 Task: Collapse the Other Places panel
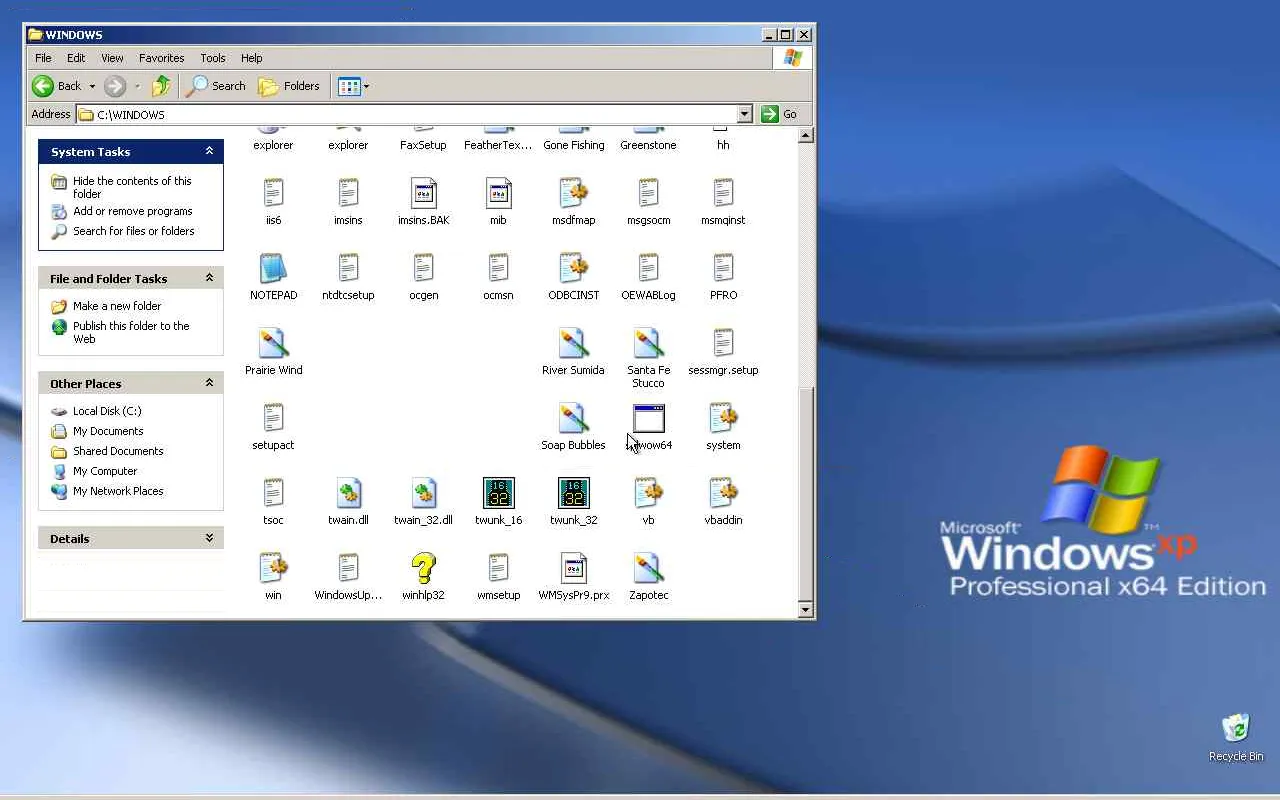click(x=209, y=383)
